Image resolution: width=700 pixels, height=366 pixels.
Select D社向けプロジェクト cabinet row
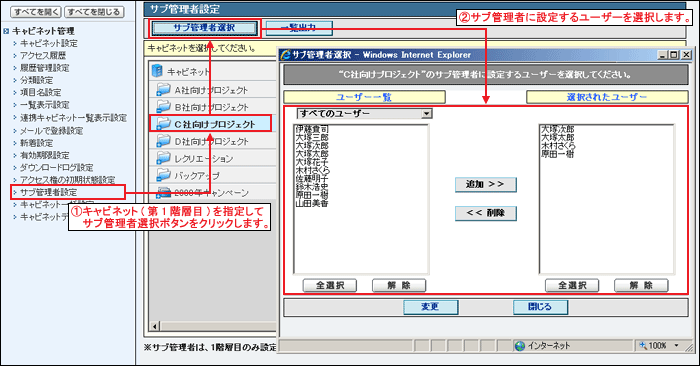coord(213,141)
